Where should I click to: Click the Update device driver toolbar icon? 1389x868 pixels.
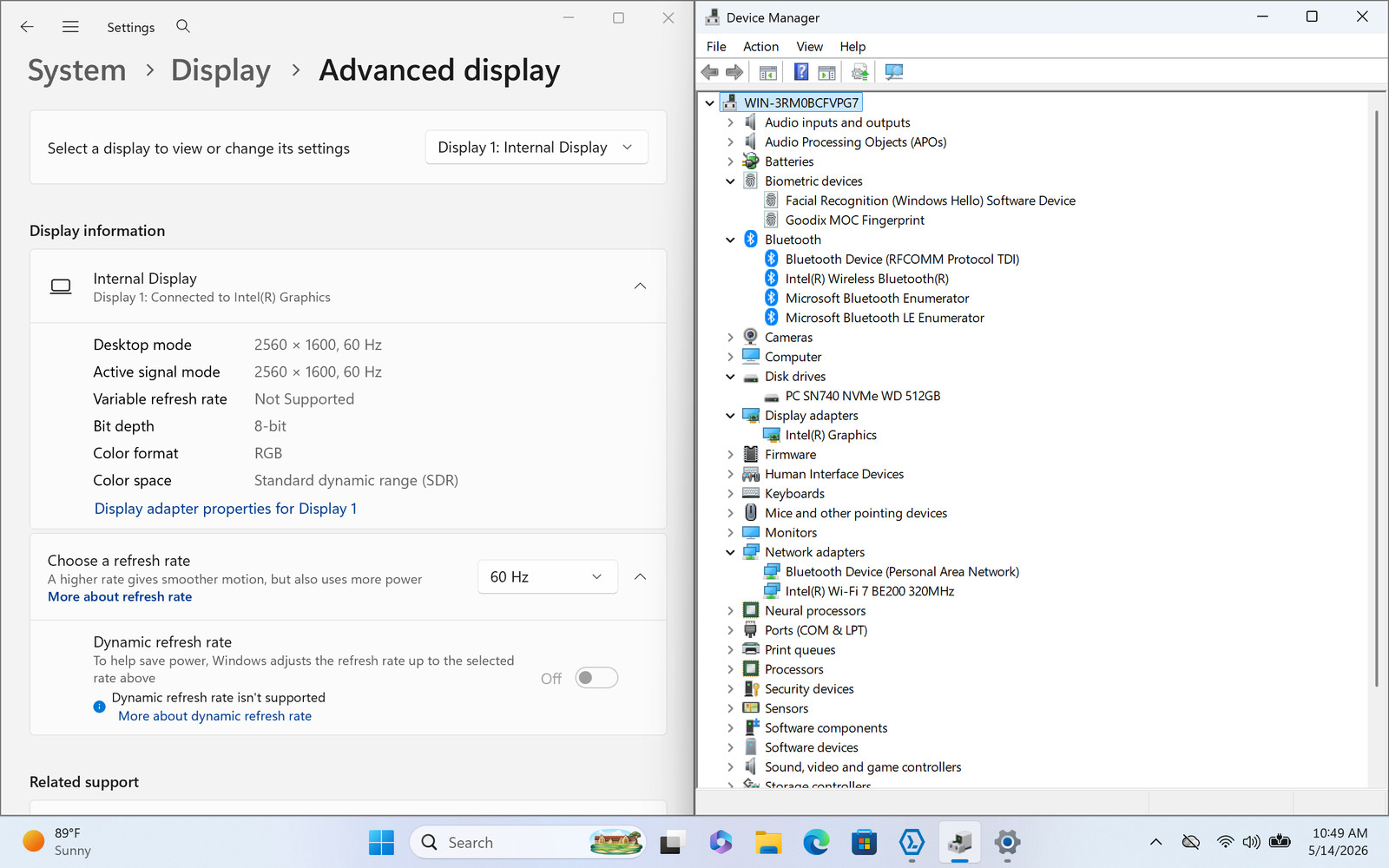[859, 72]
